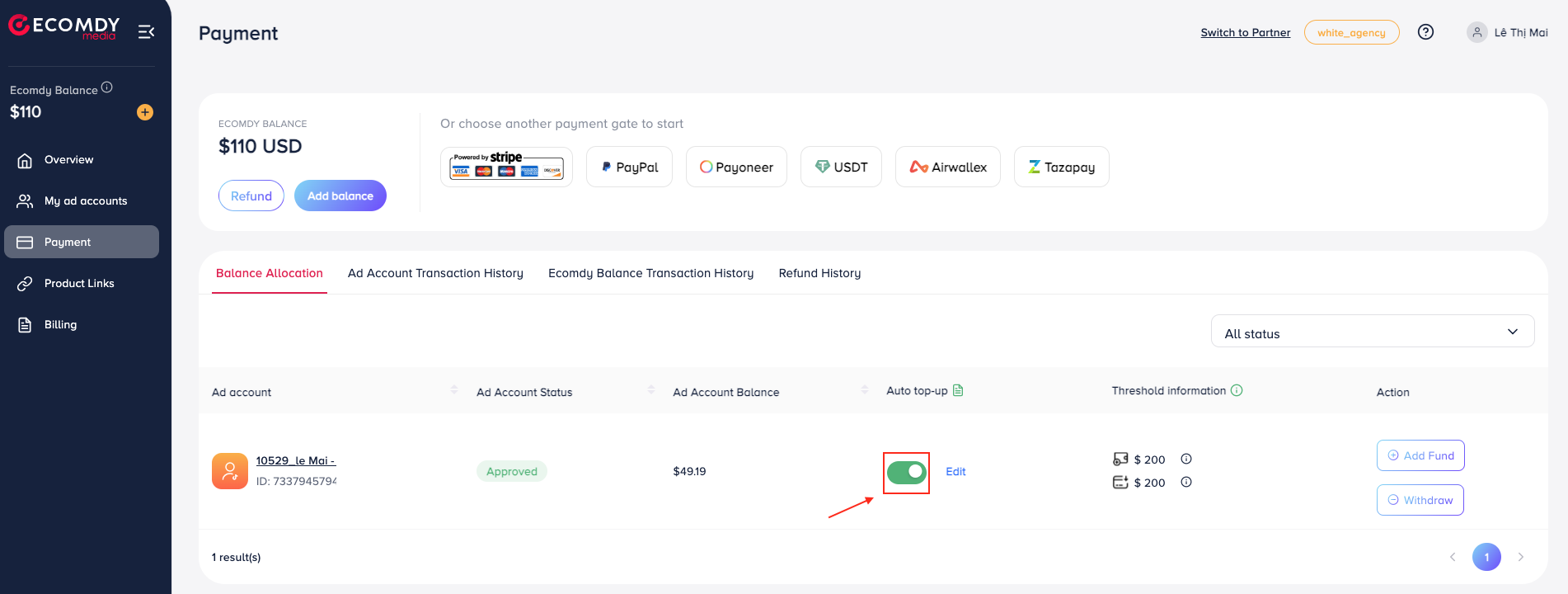Sort by the Ad Account Status column

click(651, 389)
